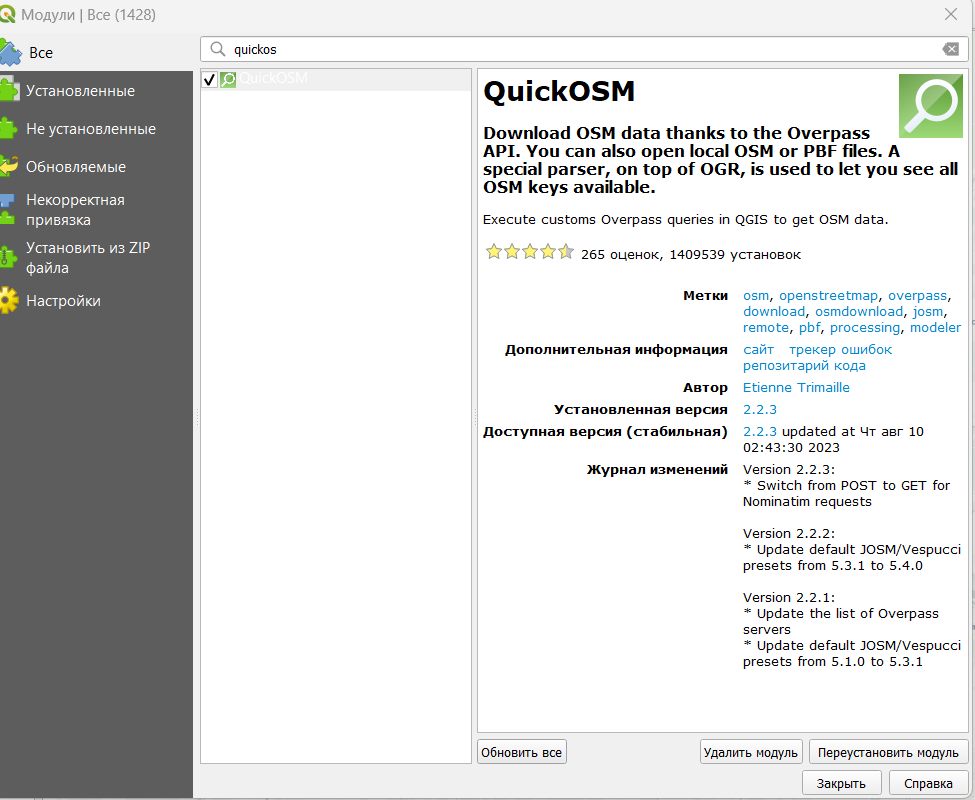Screen dimensions: 975x800
Task: Click the green puzzle icon beside Установленные
Action: point(9,90)
